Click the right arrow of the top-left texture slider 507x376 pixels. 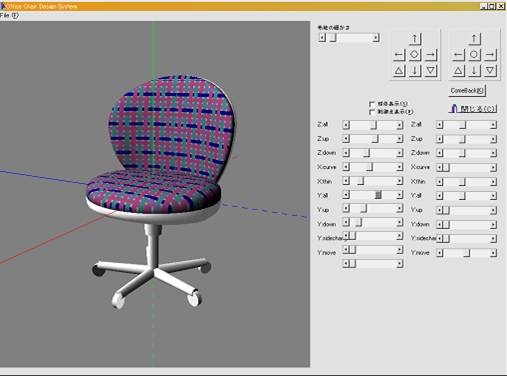pyautogui.click(x=376, y=38)
